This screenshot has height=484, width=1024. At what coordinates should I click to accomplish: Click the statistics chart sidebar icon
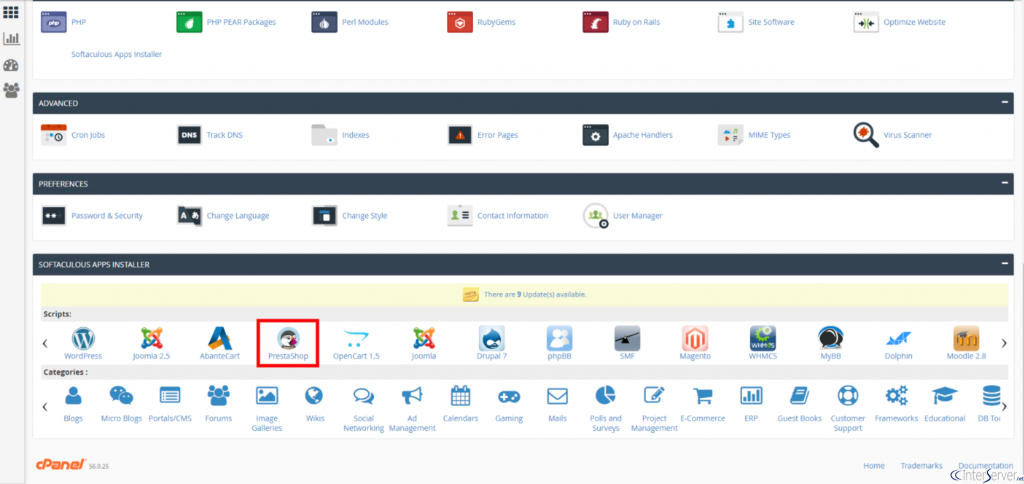[x=12, y=39]
